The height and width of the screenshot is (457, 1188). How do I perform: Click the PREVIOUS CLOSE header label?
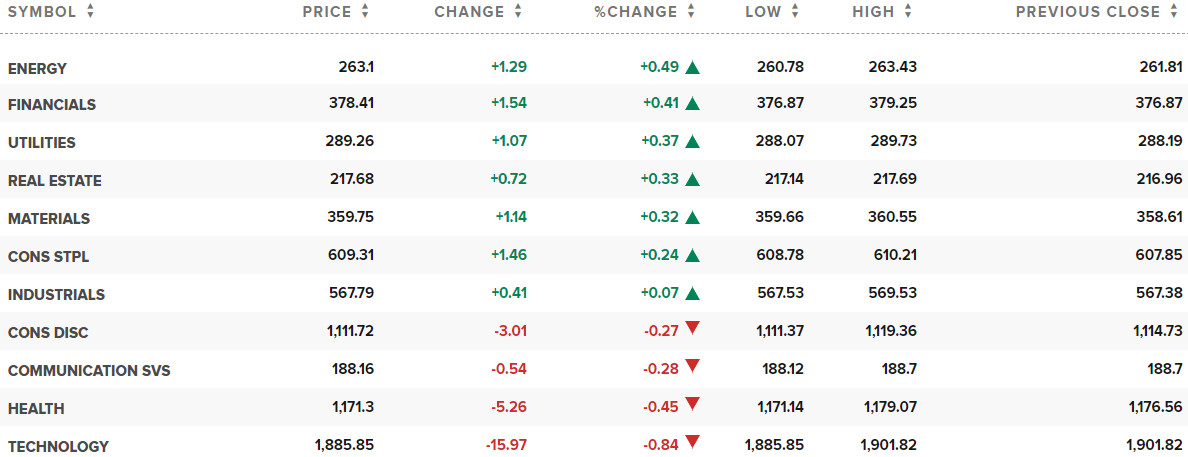coord(1087,11)
